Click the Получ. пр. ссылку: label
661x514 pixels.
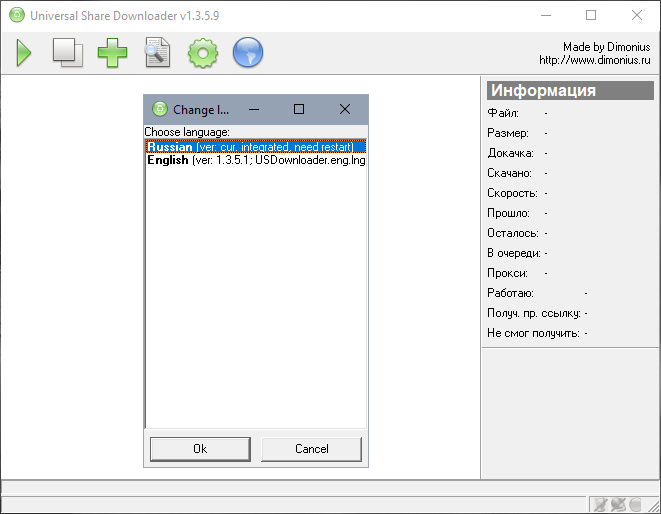click(x=534, y=313)
